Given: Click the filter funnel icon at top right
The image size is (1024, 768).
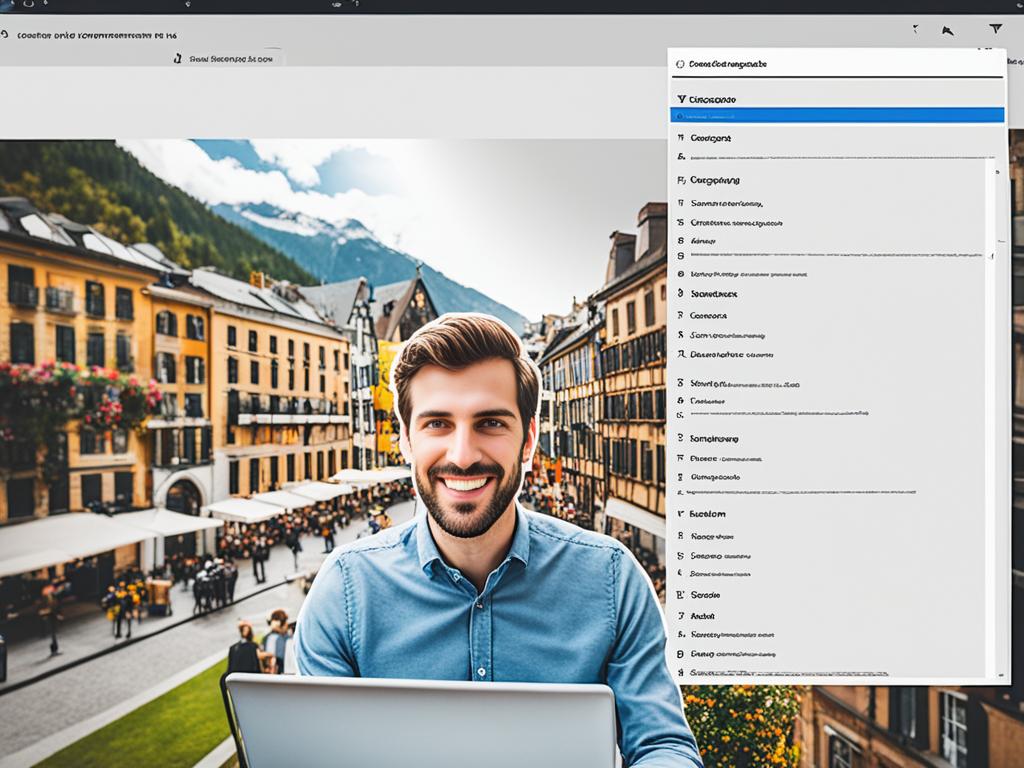Looking at the screenshot, I should 995,30.
